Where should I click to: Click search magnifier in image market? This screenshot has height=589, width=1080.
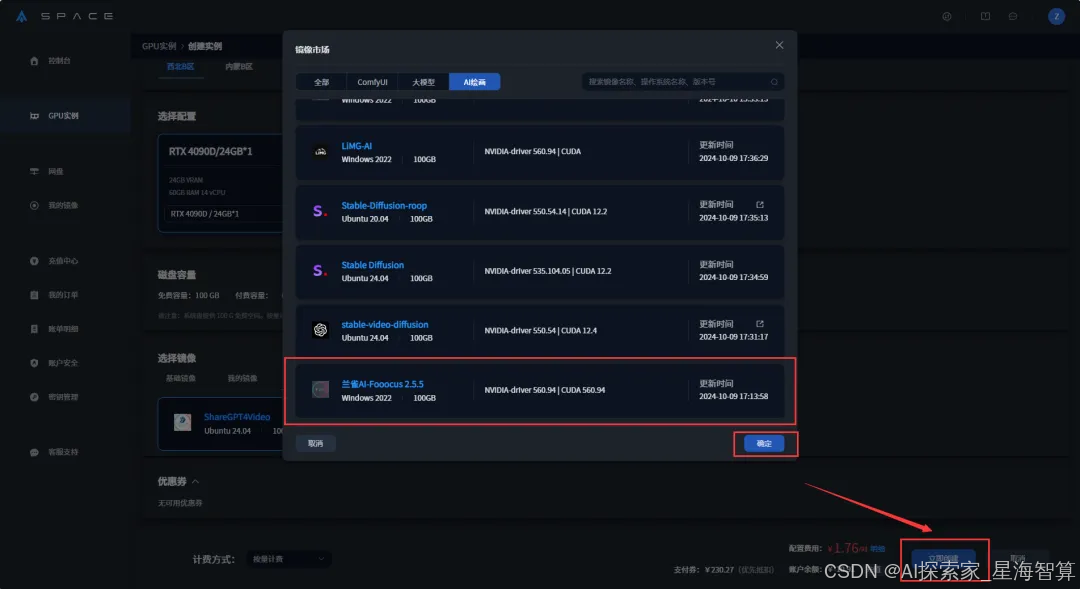tap(774, 82)
